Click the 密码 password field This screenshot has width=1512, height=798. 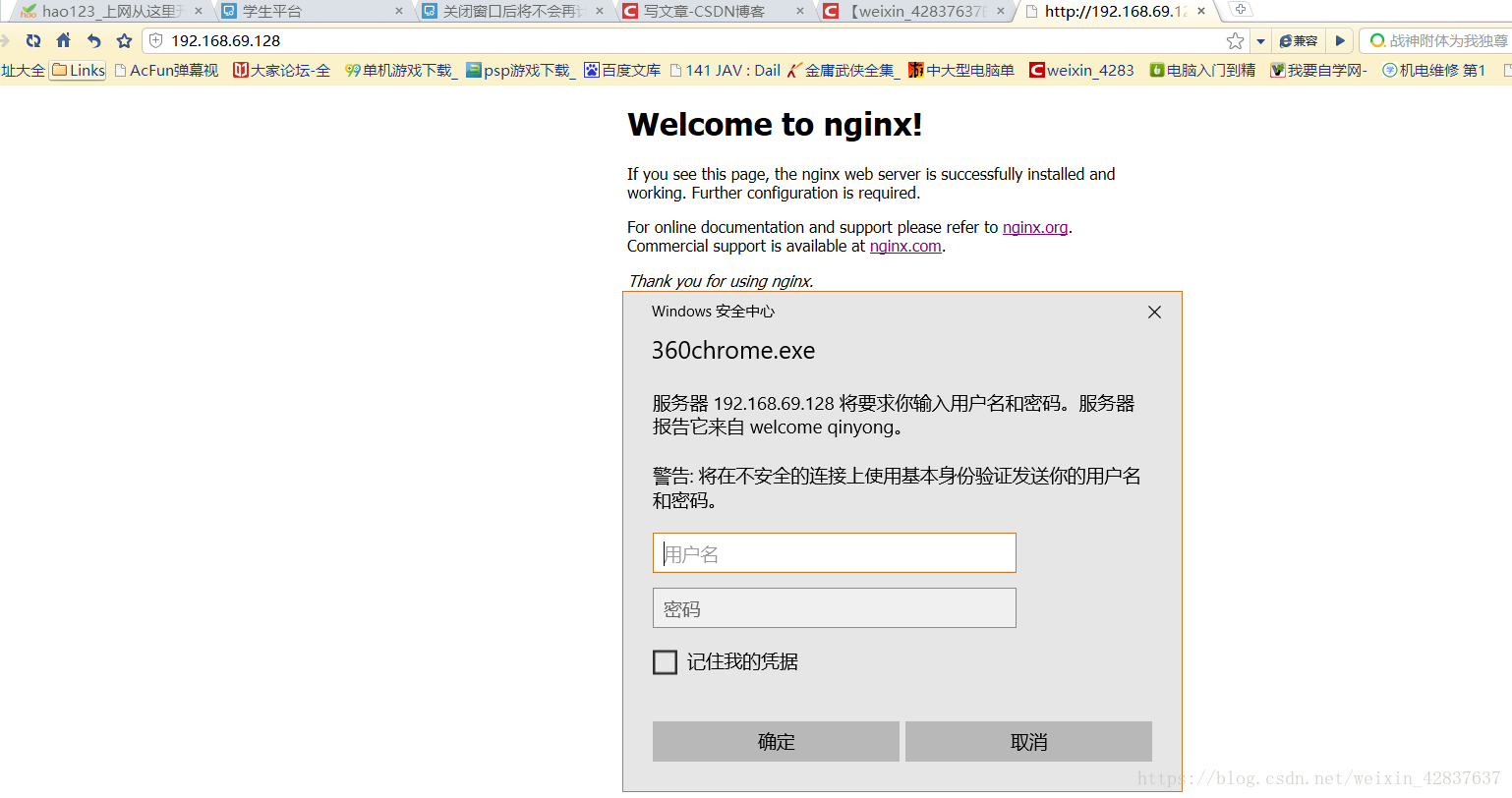[834, 607]
